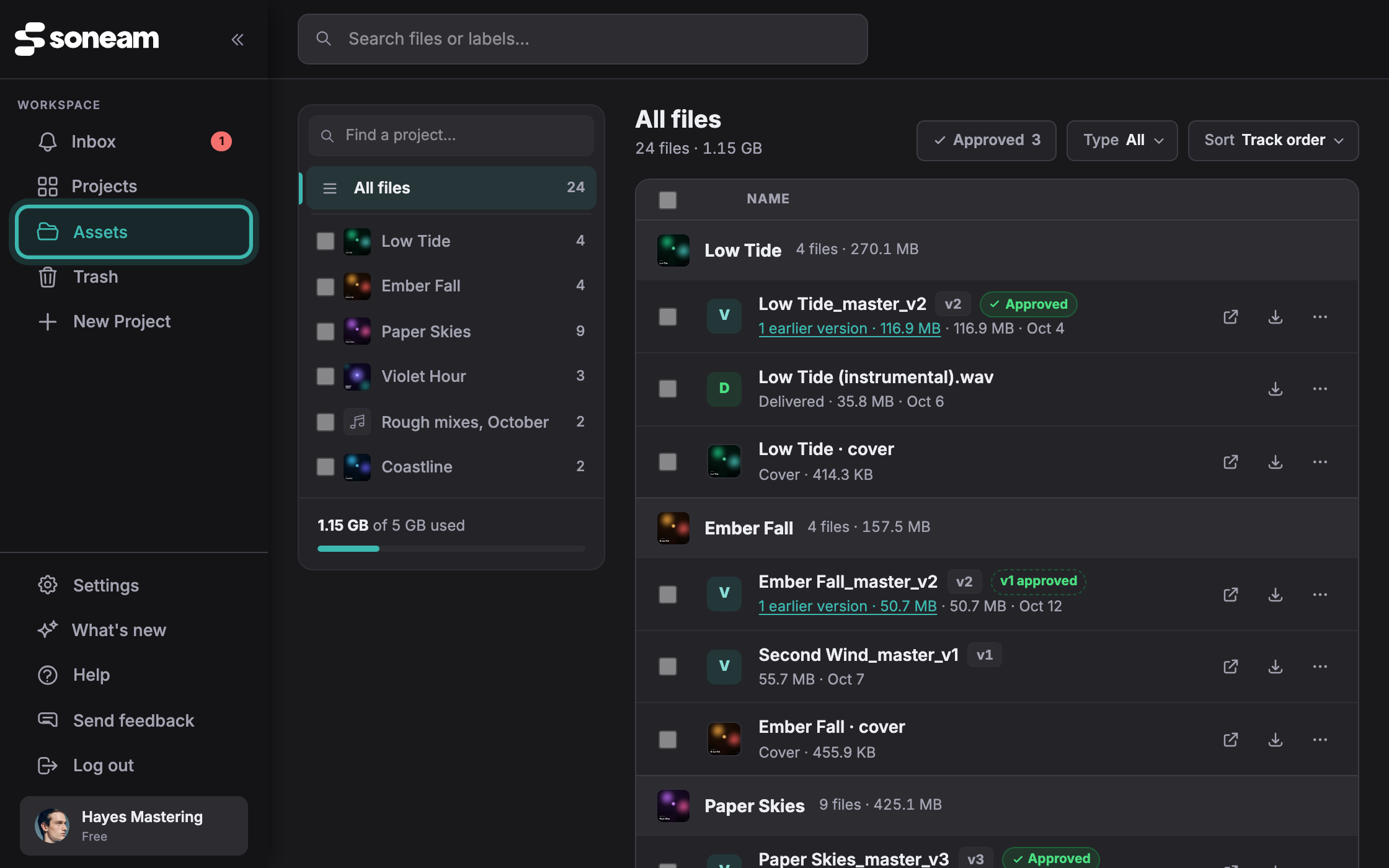Open the 1 earlier version 116.9 MB link
Image resolution: width=1389 pixels, height=868 pixels.
coord(850,329)
